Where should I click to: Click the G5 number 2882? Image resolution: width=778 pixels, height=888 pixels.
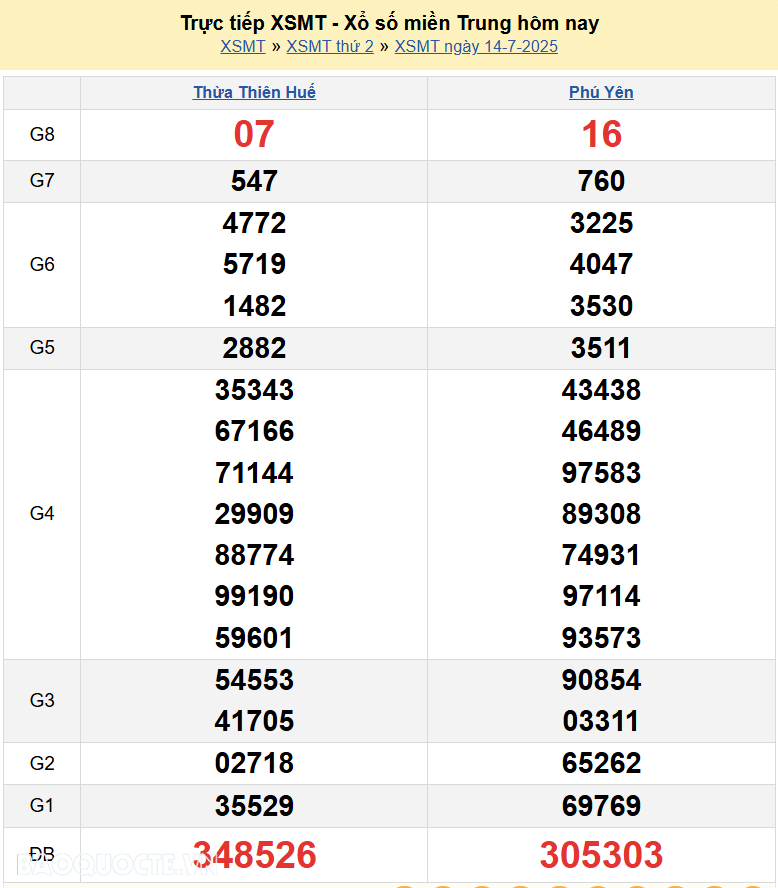[x=254, y=348]
